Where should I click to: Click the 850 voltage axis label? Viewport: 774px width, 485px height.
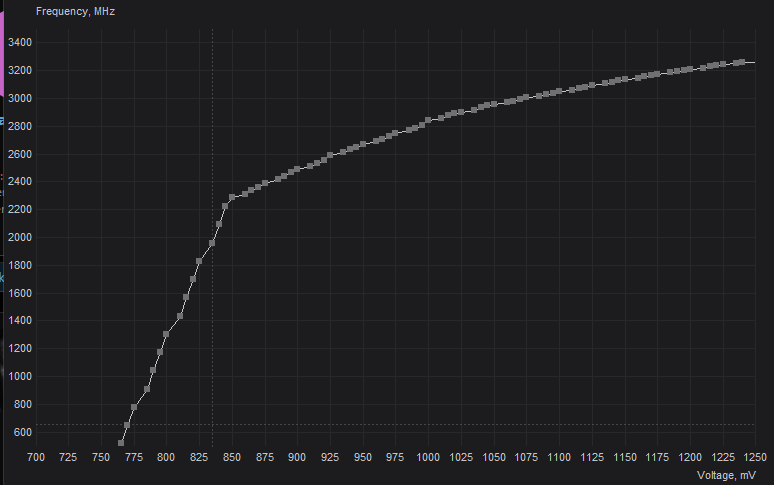232,457
